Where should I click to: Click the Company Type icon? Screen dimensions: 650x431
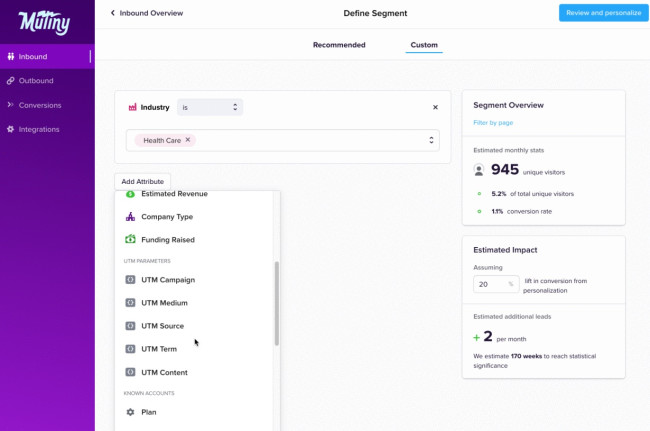130,217
